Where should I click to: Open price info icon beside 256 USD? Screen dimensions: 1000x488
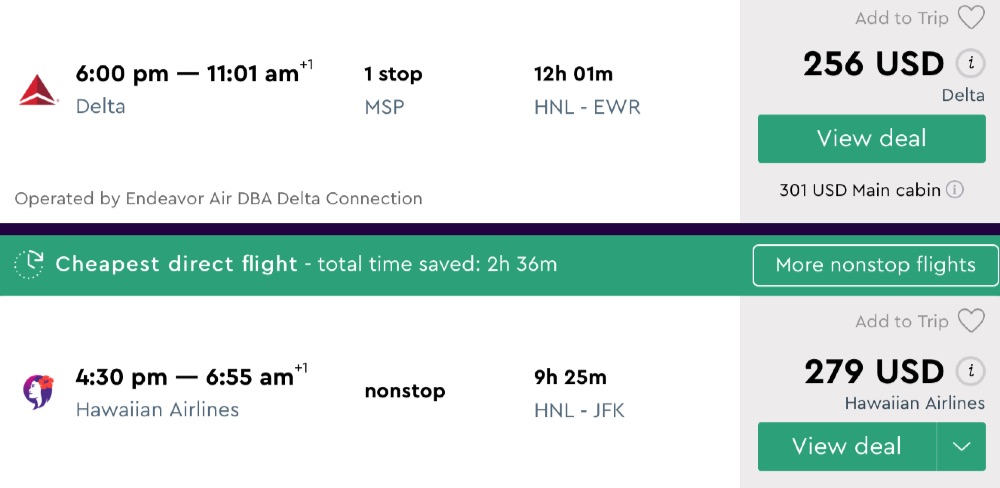[968, 64]
